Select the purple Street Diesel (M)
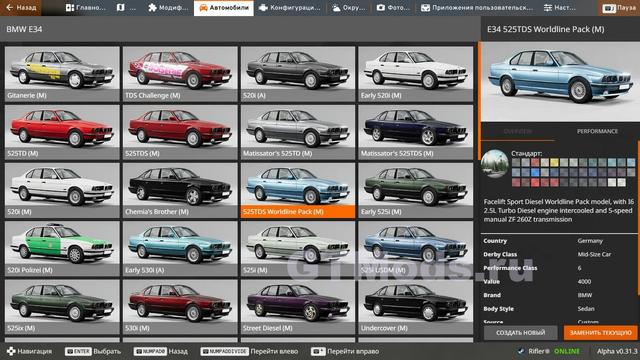 298,307
